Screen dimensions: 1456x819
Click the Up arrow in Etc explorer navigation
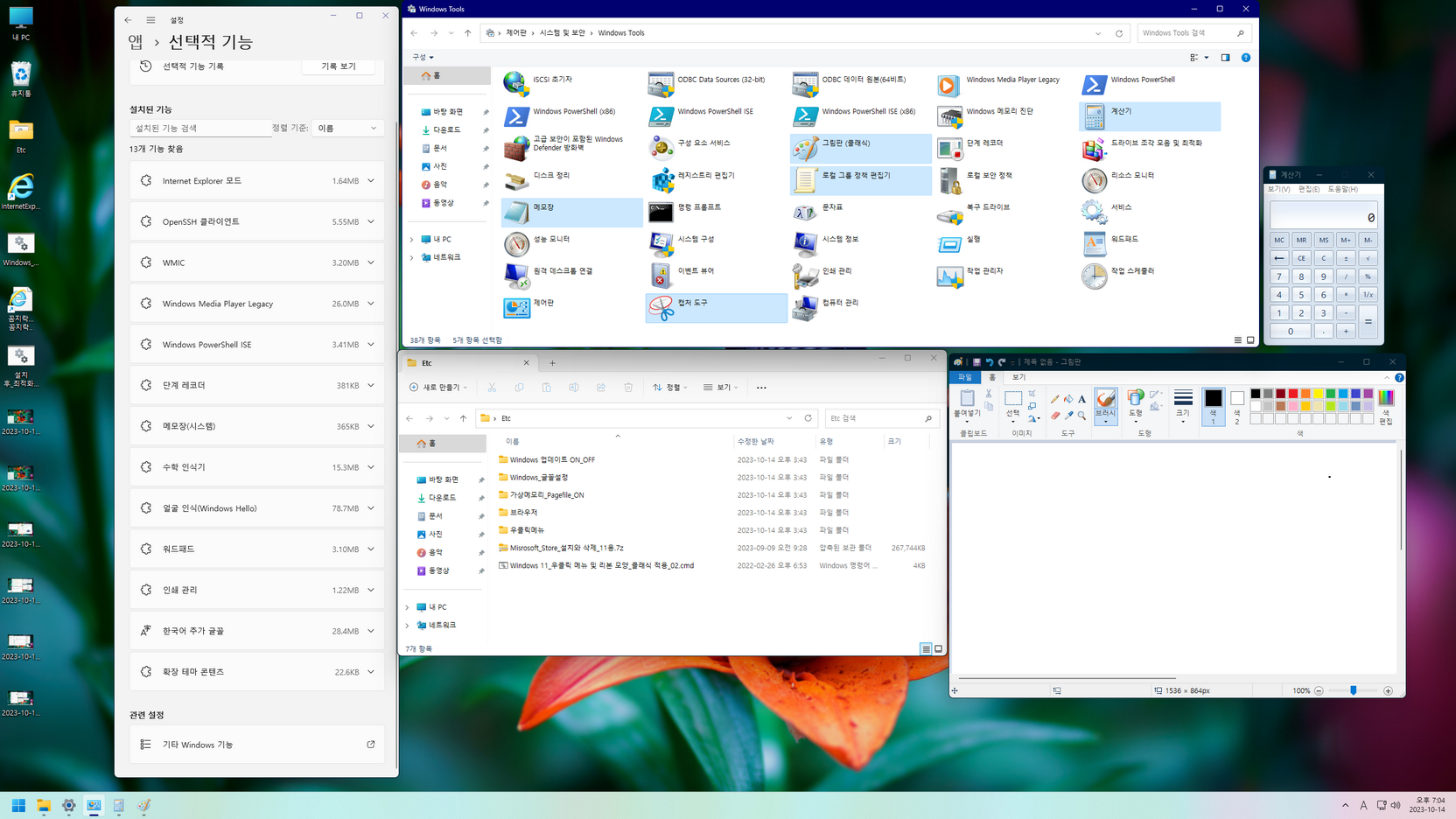[463, 418]
